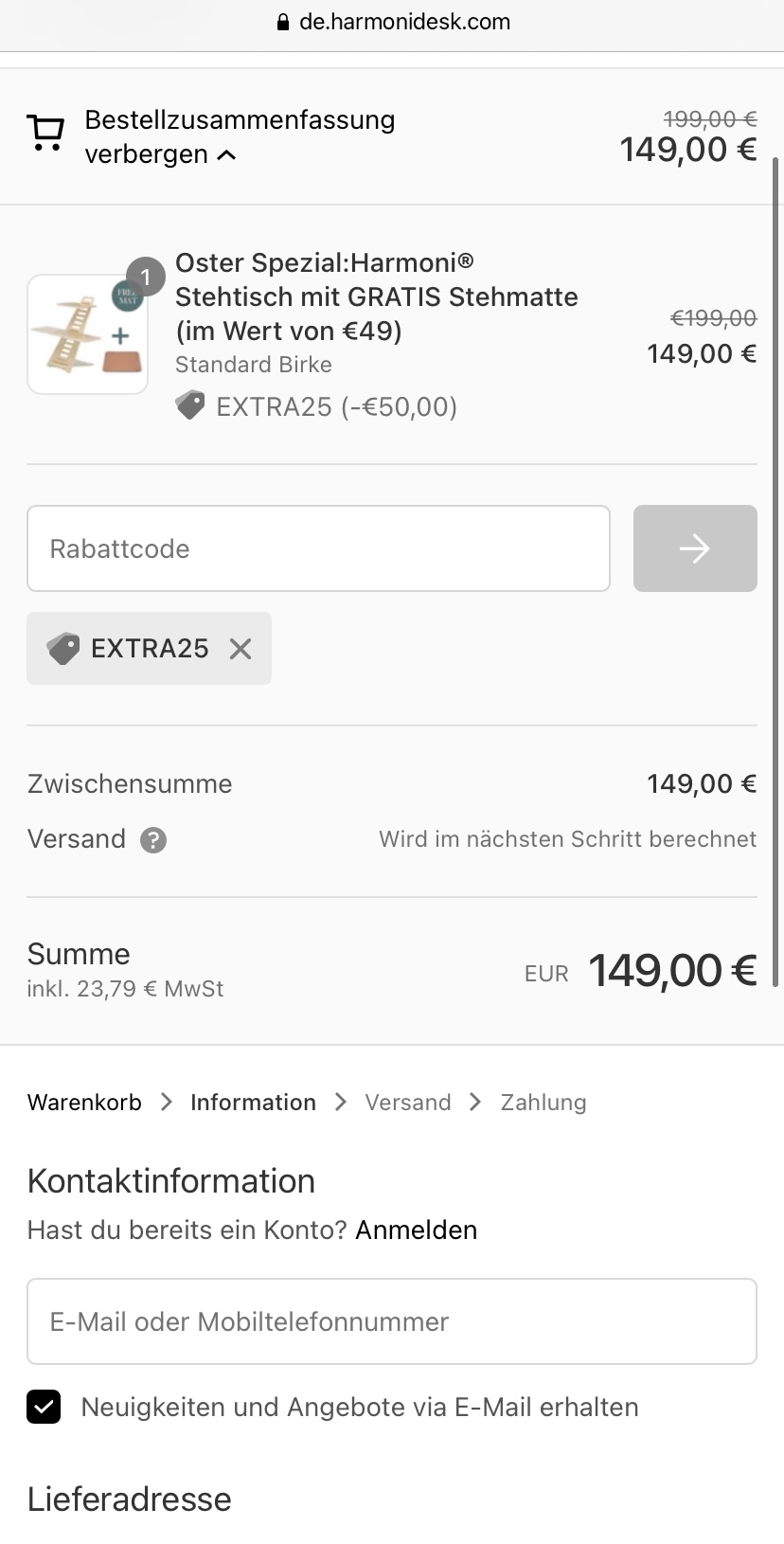The image size is (784, 1544).
Task: Click the arrow icon to apply discount code
Action: point(694,548)
